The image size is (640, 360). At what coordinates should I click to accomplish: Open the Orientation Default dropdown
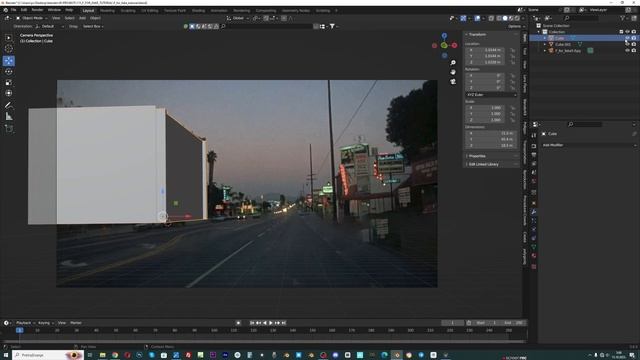pyautogui.click(x=50, y=27)
